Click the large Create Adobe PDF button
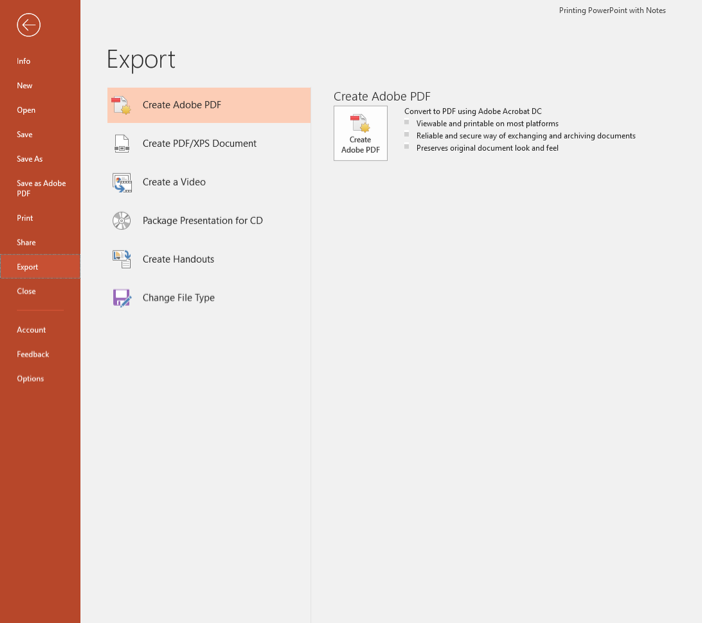 pyautogui.click(x=360, y=133)
